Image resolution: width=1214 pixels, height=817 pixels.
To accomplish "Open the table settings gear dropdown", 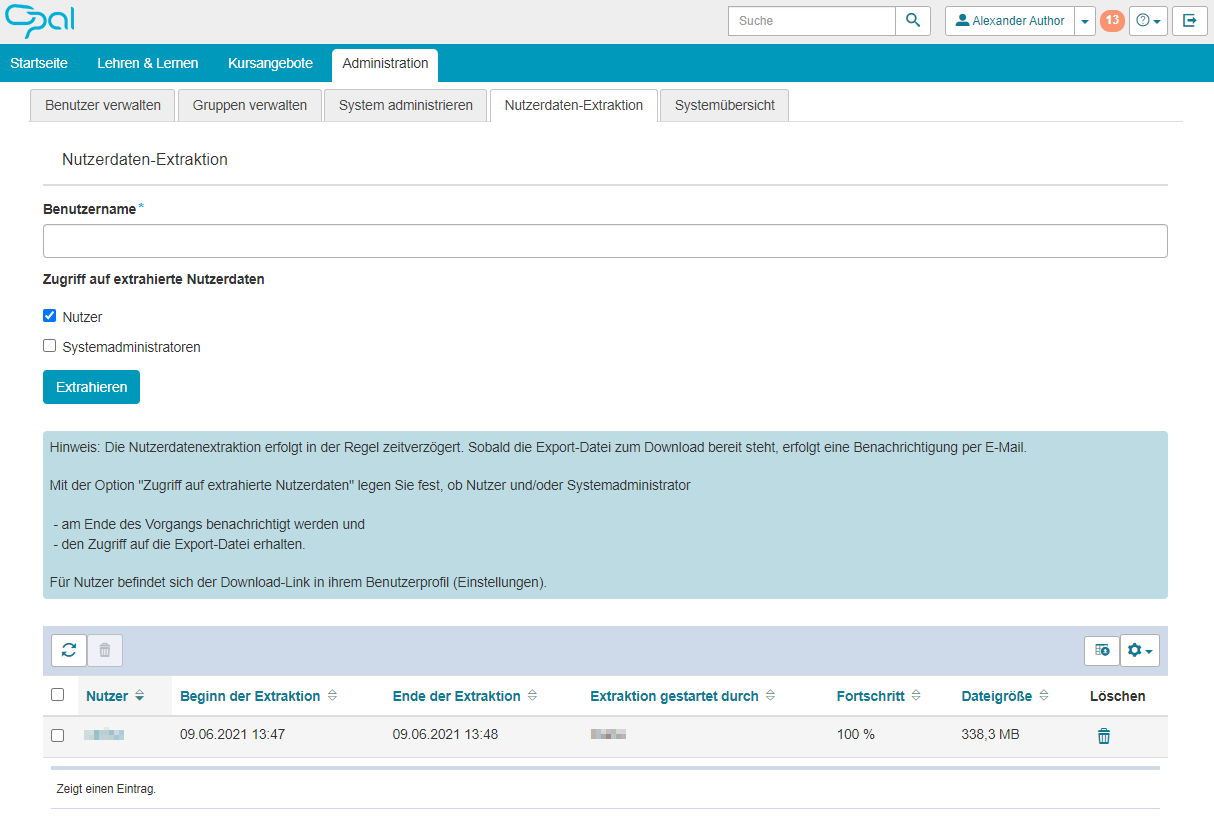I will (x=1139, y=650).
